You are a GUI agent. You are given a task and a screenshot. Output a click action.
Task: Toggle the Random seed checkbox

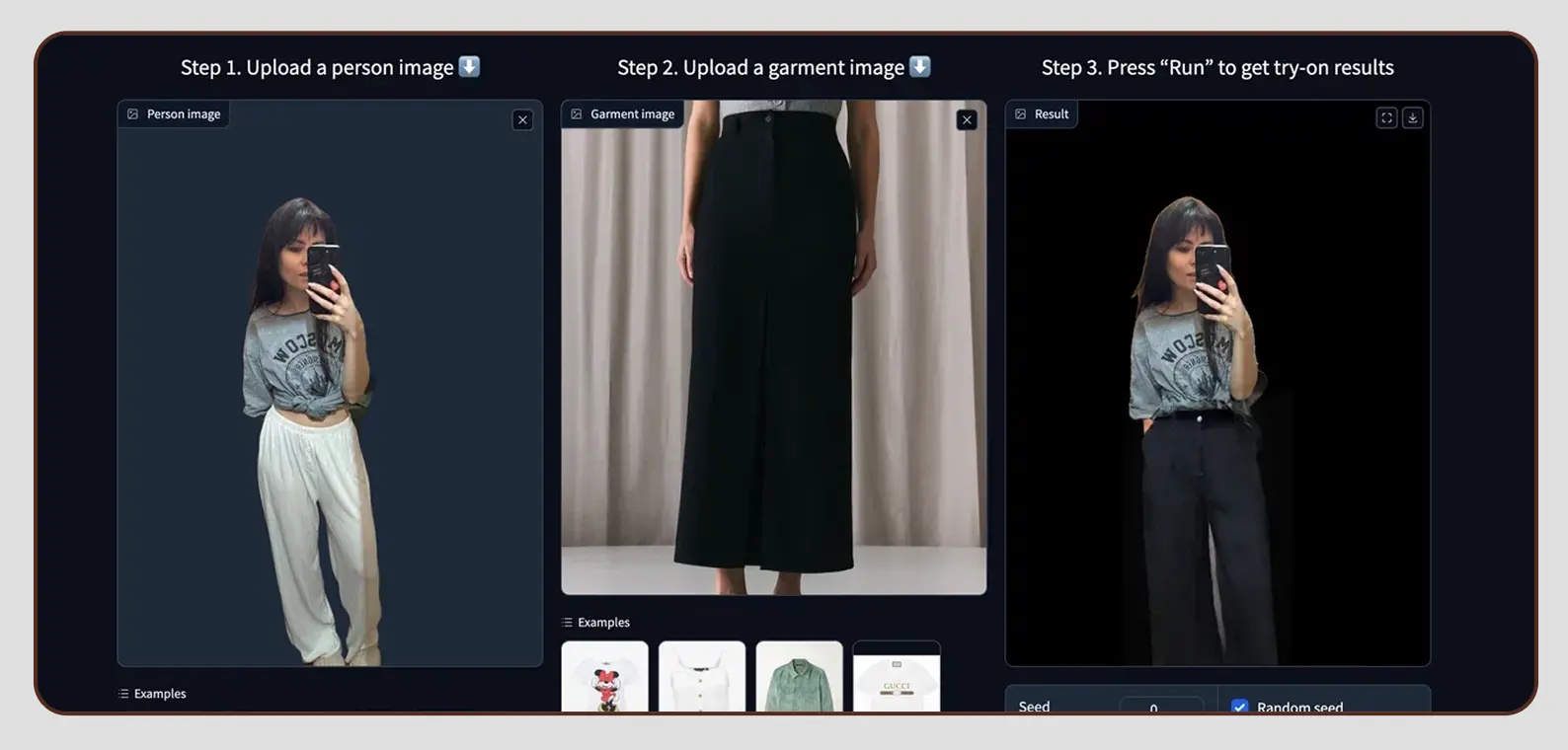coord(1240,707)
